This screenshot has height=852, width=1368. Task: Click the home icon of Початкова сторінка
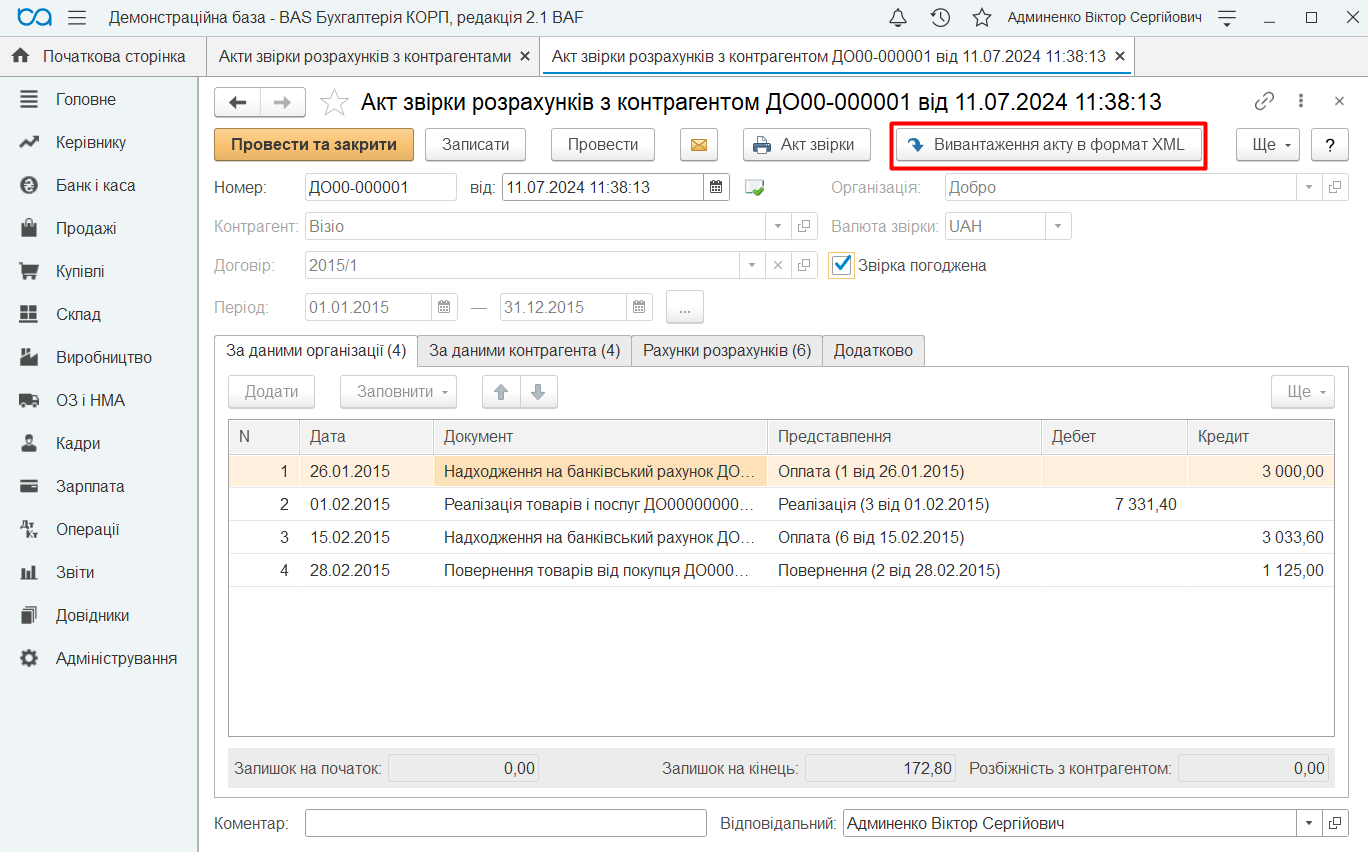tap(20, 56)
